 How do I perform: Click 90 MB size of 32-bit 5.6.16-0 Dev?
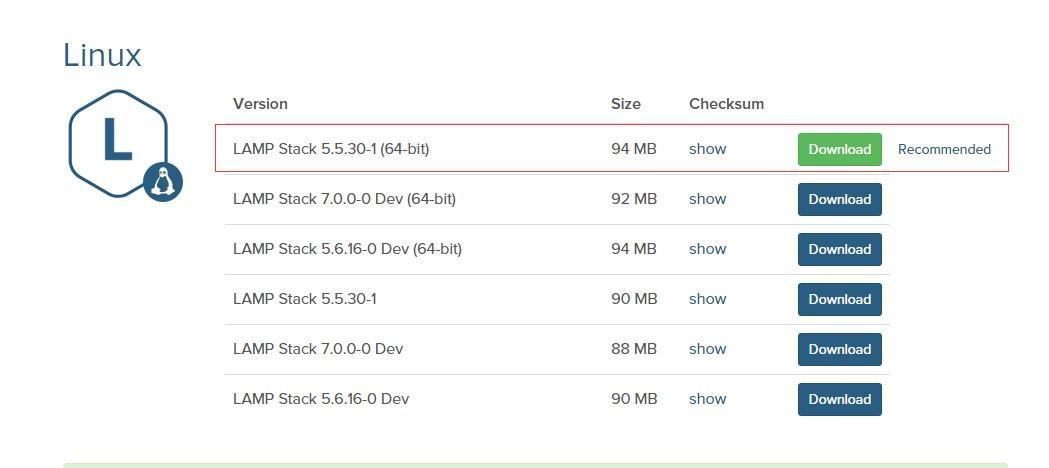(634, 399)
